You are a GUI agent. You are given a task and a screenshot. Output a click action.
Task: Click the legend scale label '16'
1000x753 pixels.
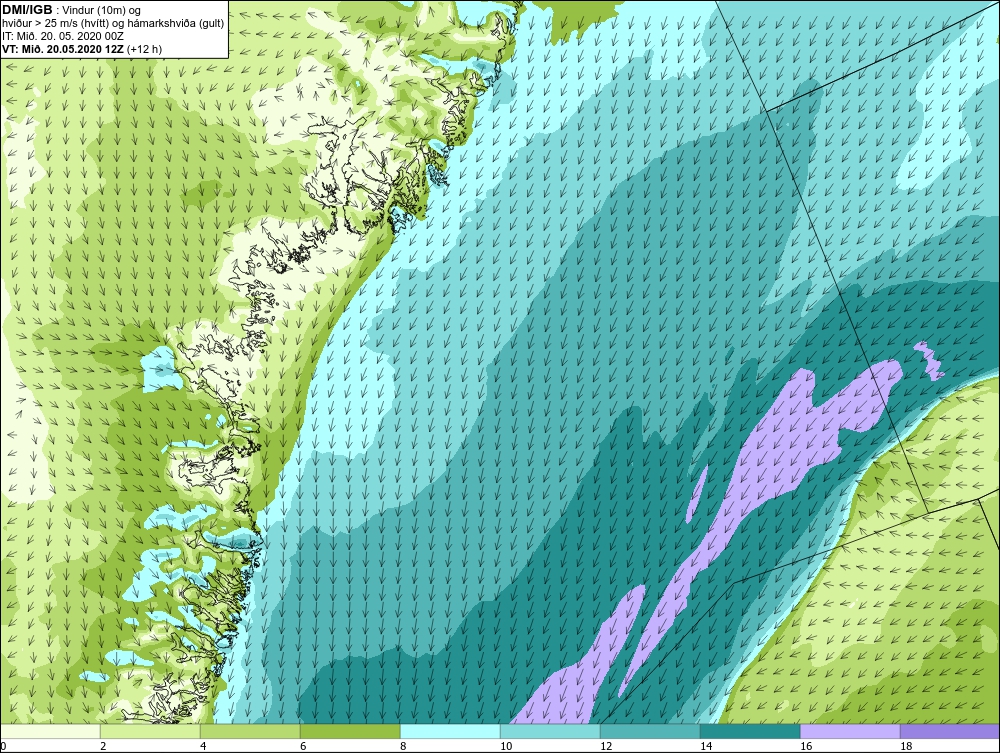(x=806, y=746)
